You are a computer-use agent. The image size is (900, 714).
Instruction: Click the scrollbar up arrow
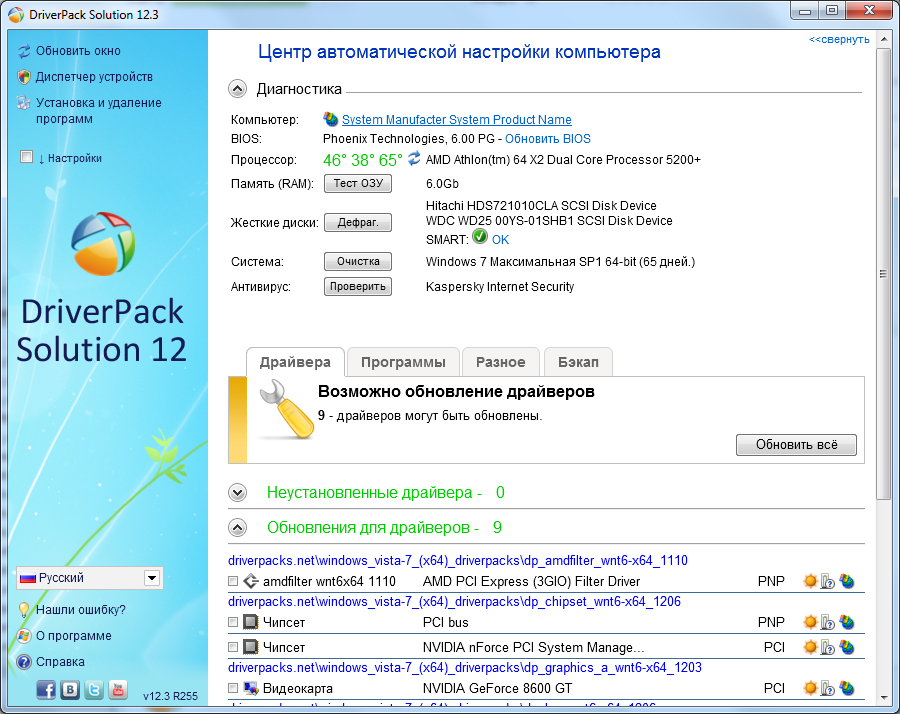pyautogui.click(x=883, y=39)
